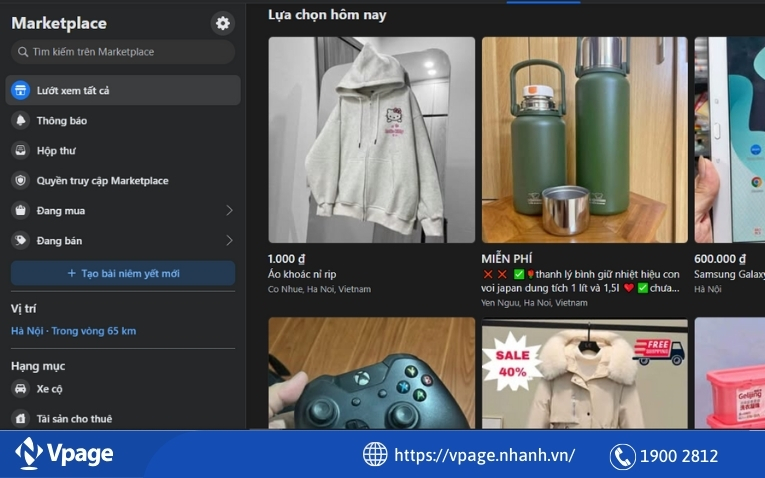Open the Áo khoác nỉ rip listing title

pyautogui.click(x=302, y=274)
